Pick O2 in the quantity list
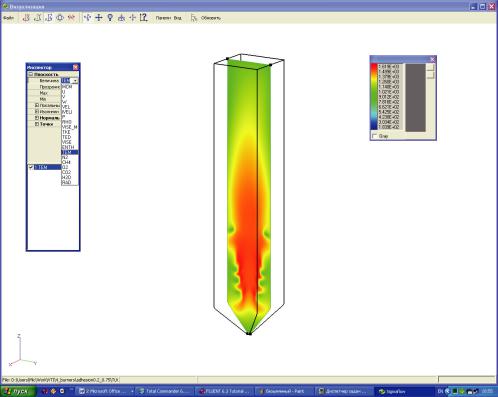 70,167
